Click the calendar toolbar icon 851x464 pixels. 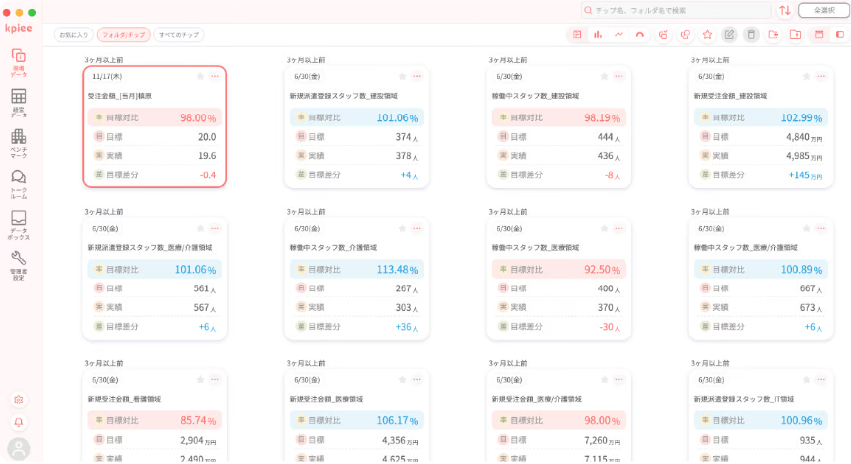pyautogui.click(x=819, y=35)
